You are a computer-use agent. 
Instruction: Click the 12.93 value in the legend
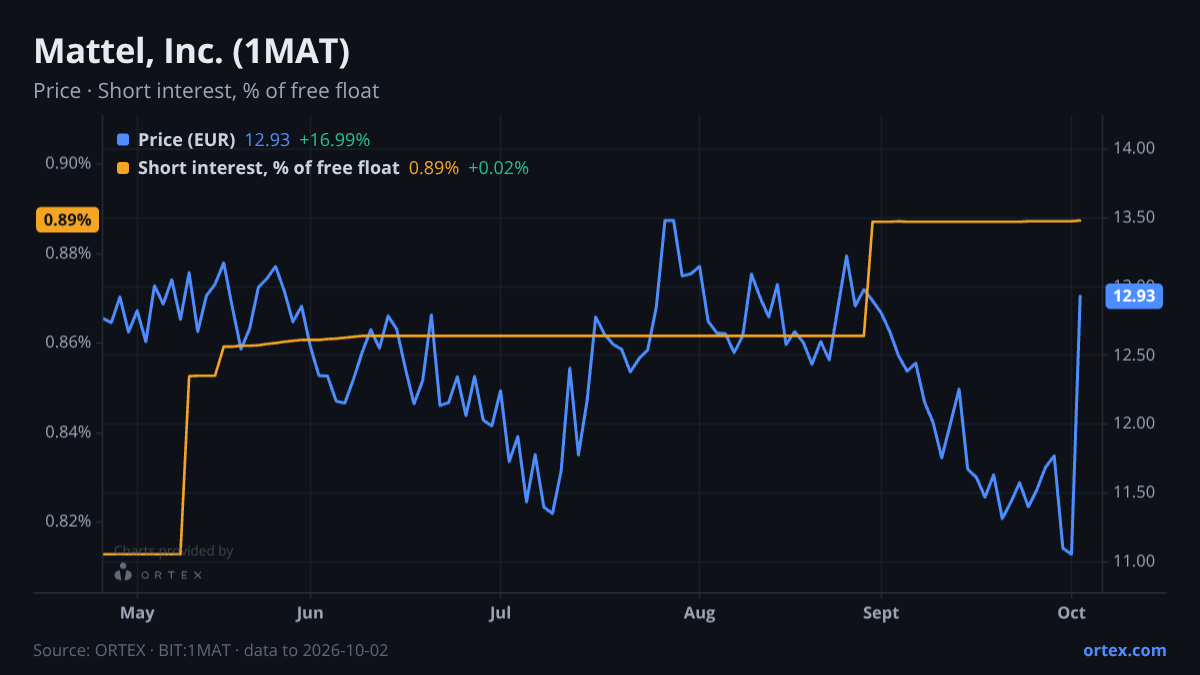(x=267, y=140)
